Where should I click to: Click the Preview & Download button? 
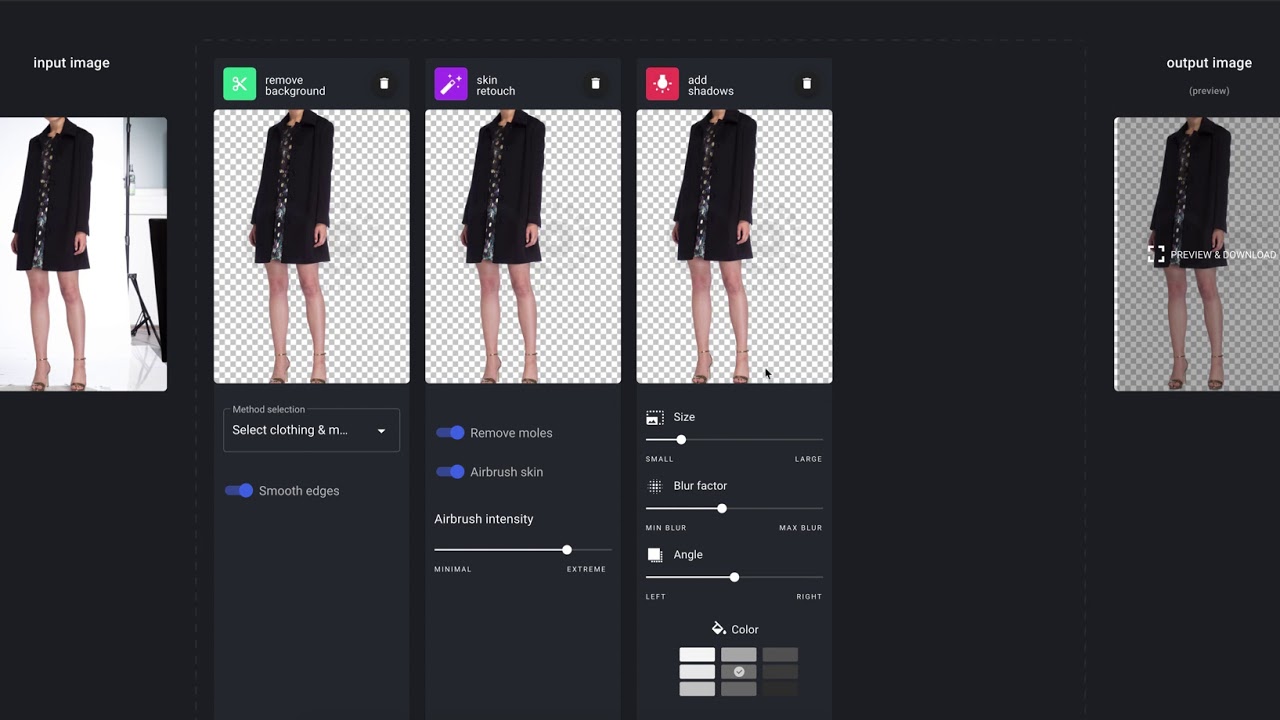tap(1212, 255)
